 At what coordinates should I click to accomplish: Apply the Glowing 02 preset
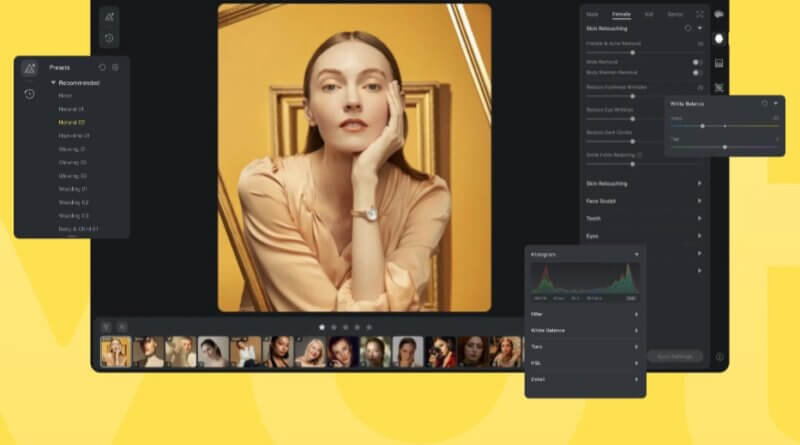[x=72, y=162]
